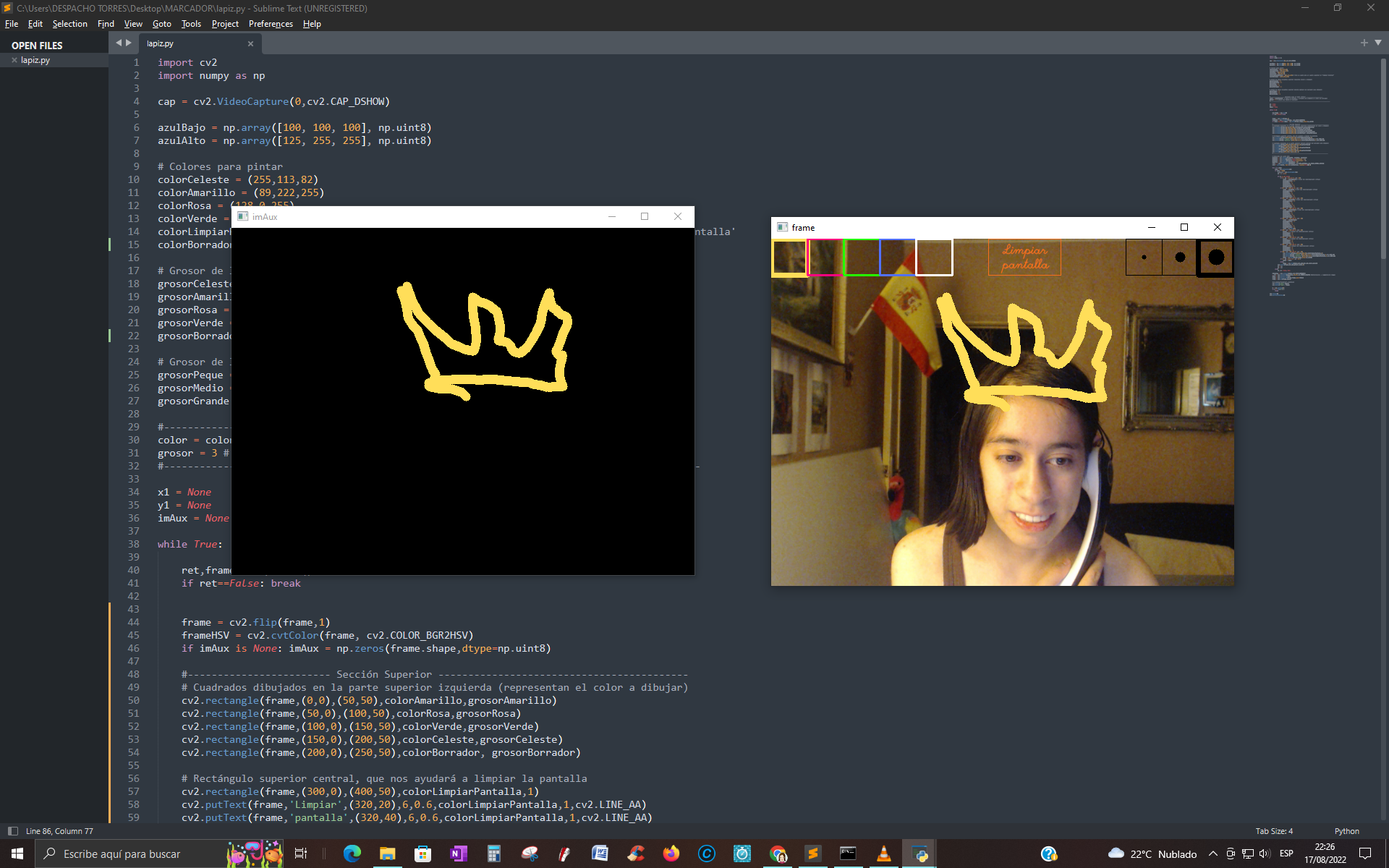Open the syntax selector showing Python
1389x868 pixels.
click(x=1347, y=831)
